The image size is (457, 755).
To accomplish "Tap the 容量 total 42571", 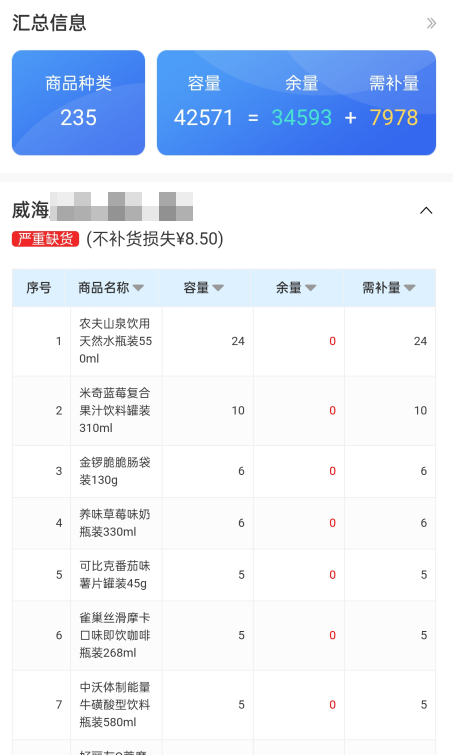I will click(x=203, y=117).
